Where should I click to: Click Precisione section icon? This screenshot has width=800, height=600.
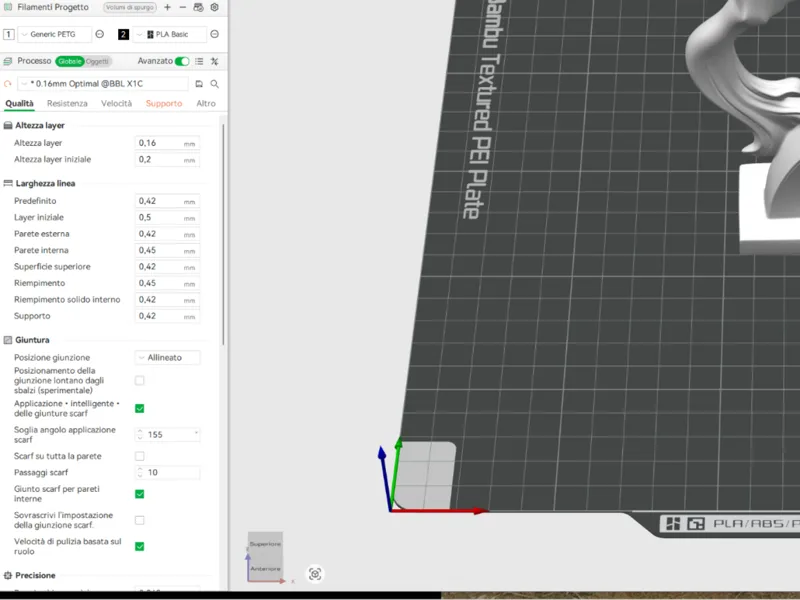click(x=8, y=575)
